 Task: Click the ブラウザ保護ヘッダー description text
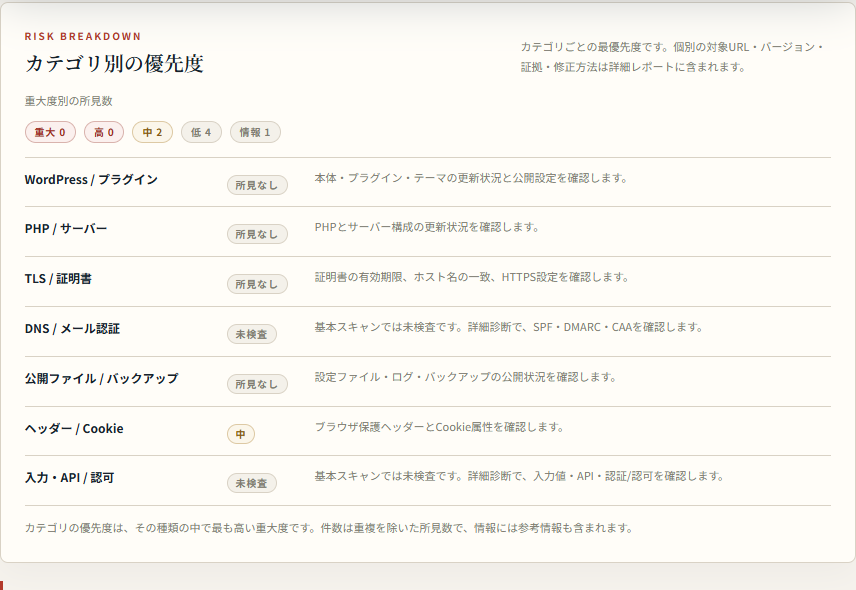point(439,427)
